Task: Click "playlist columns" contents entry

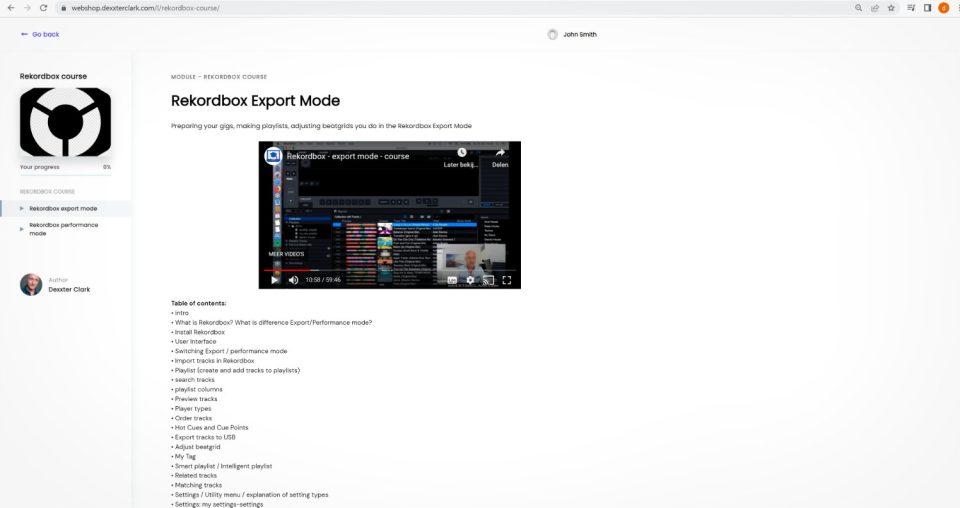Action: 198,389
